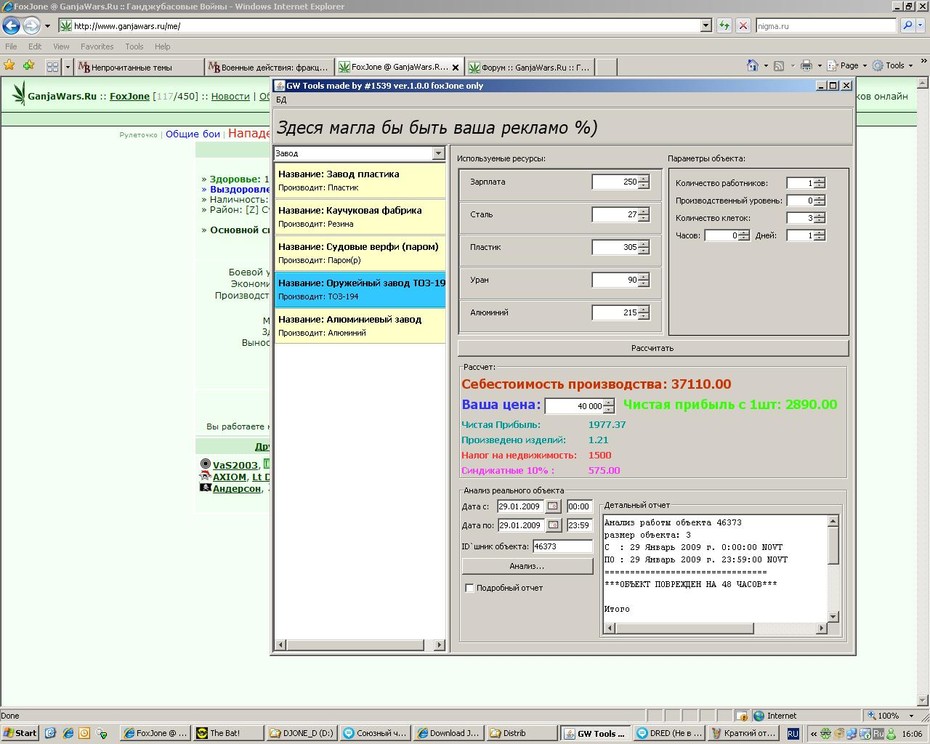Click the 'Анализ...' button

click(x=527, y=566)
